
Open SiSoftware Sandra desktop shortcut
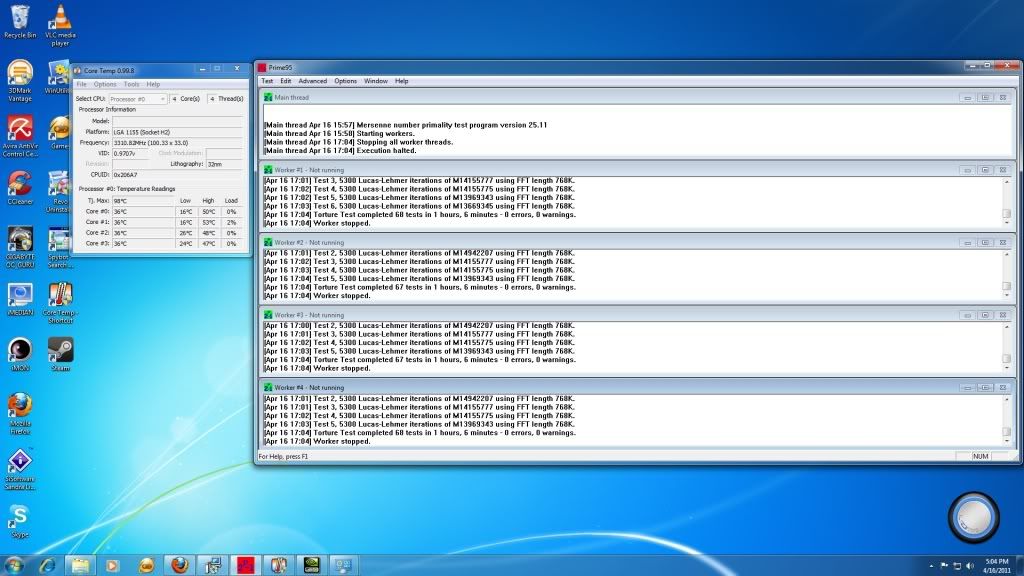coord(20,469)
